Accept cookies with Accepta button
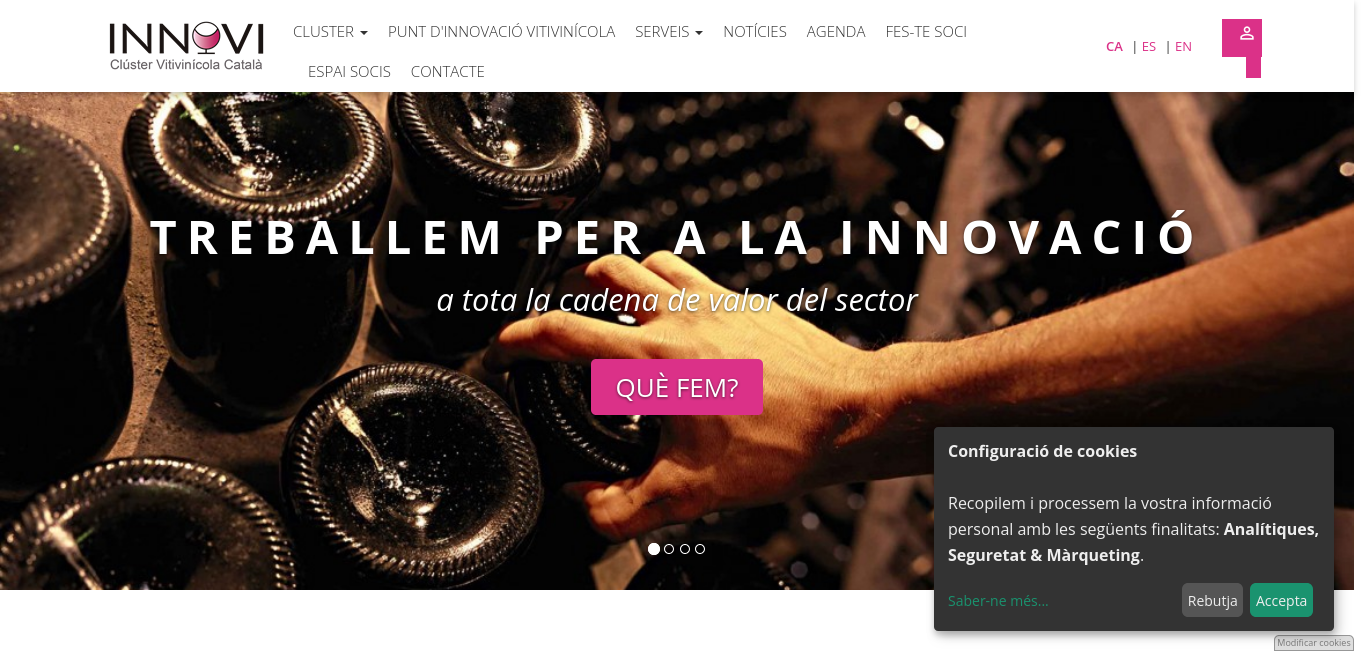Image resolution: width=1366 pixels, height=651 pixels. (x=1281, y=600)
